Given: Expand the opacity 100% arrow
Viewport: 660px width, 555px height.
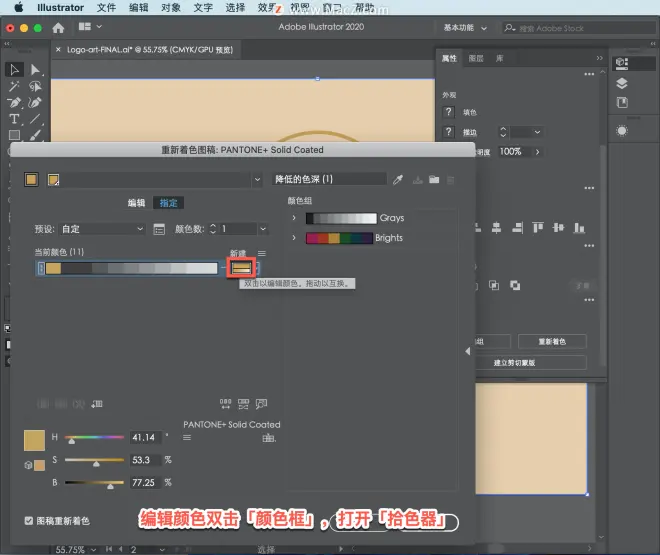Looking at the screenshot, I should [x=538, y=152].
